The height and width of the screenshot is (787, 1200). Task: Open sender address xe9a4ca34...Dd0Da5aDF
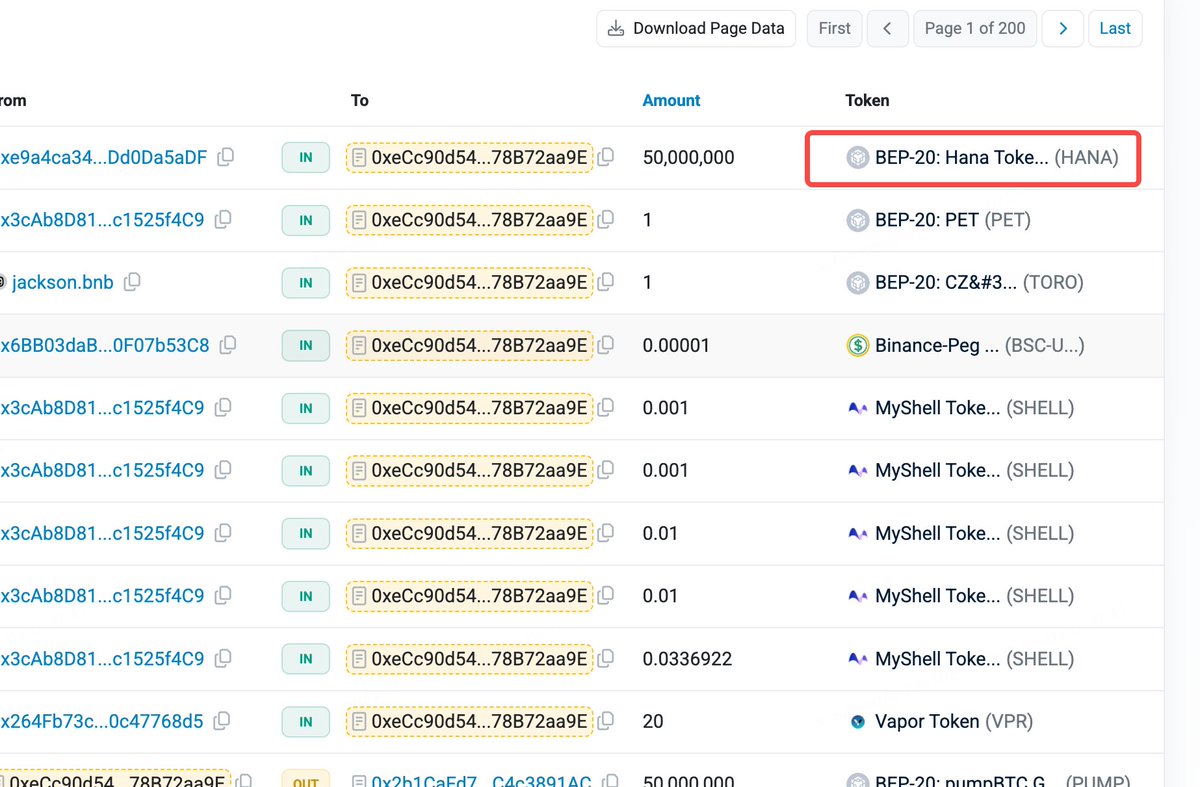104,157
